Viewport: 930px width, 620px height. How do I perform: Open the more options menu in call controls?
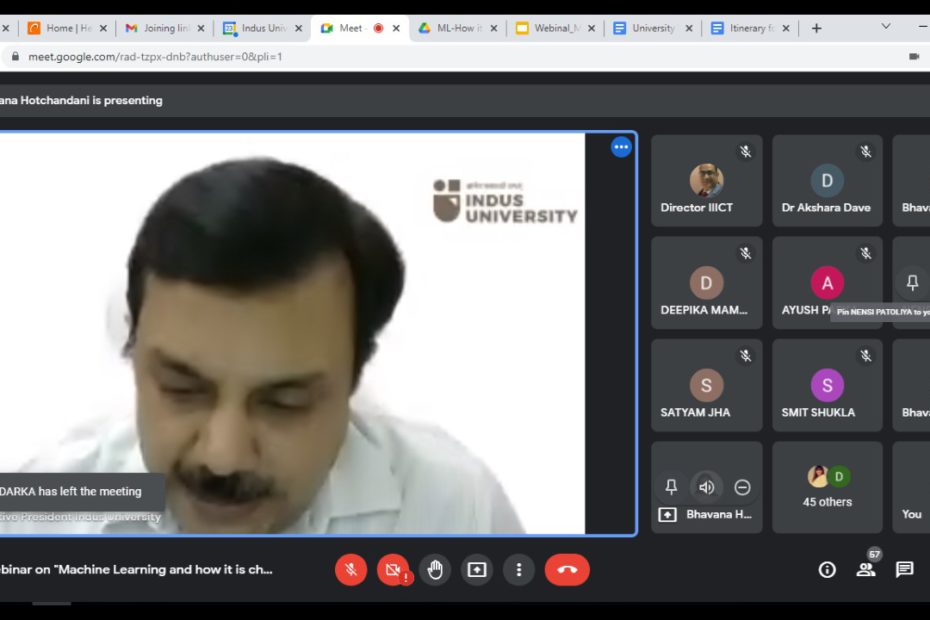tap(519, 569)
